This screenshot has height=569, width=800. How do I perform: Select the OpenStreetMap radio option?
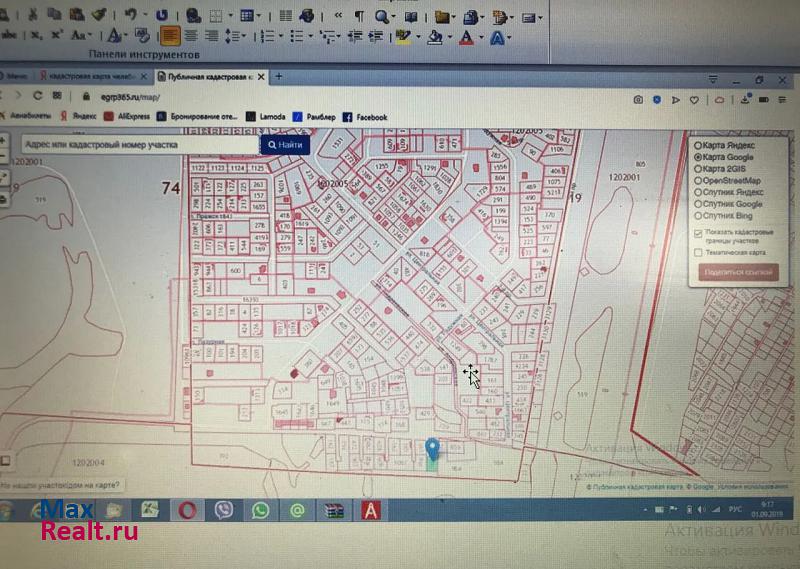tap(698, 181)
